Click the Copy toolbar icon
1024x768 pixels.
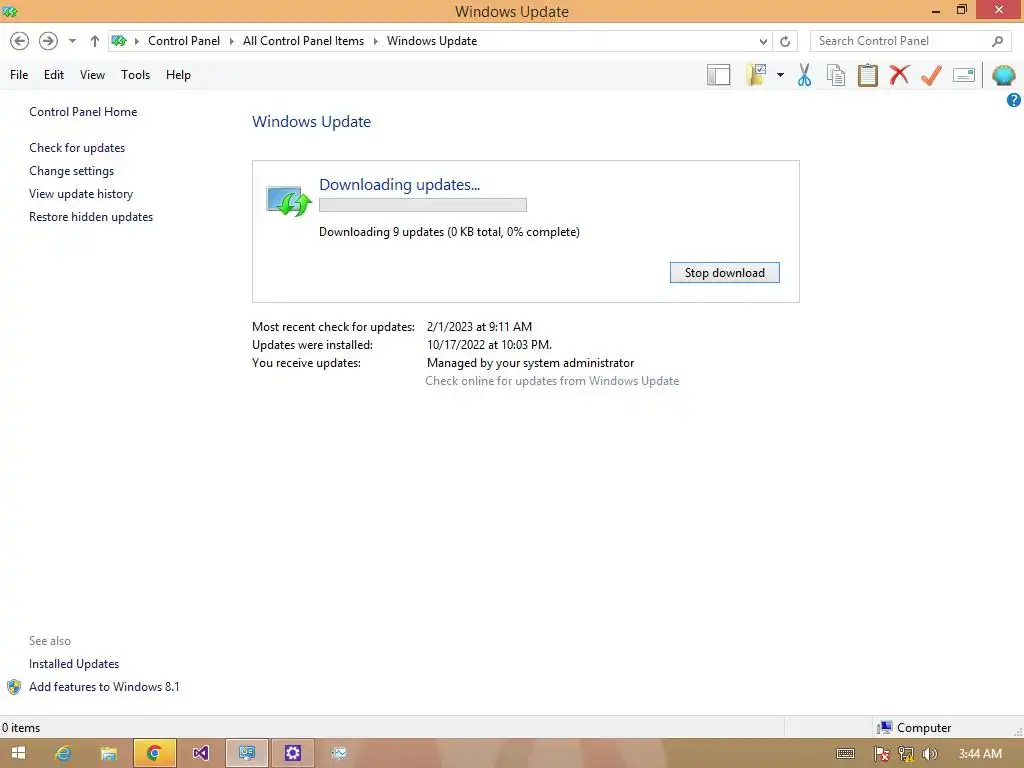point(836,75)
